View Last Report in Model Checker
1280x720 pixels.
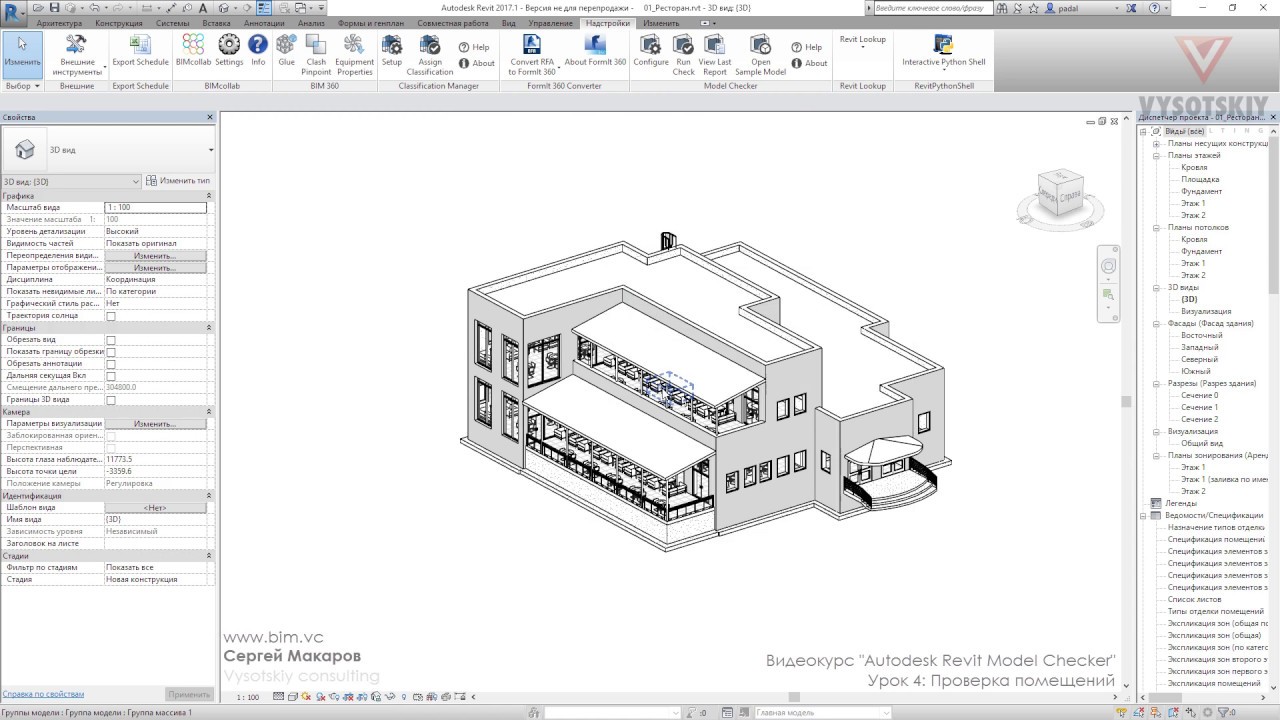(715, 54)
